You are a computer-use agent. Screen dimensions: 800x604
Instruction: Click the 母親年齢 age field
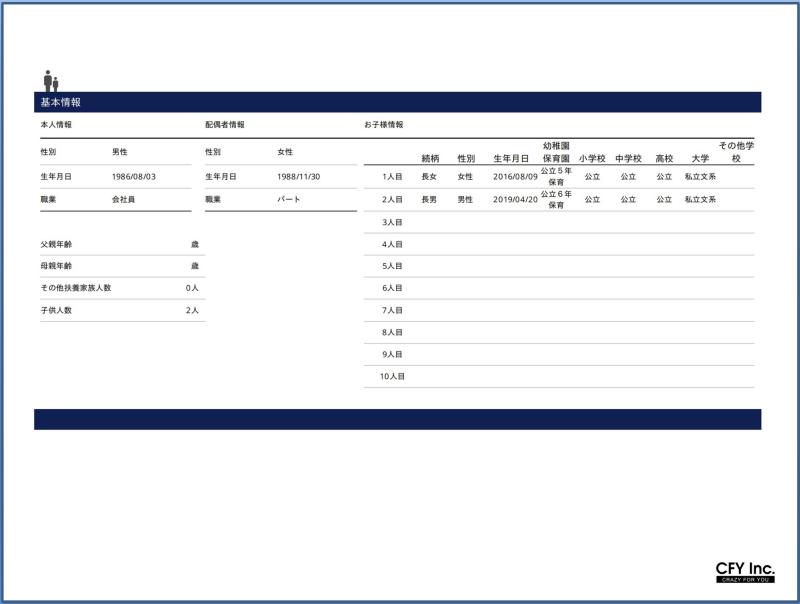pos(194,266)
